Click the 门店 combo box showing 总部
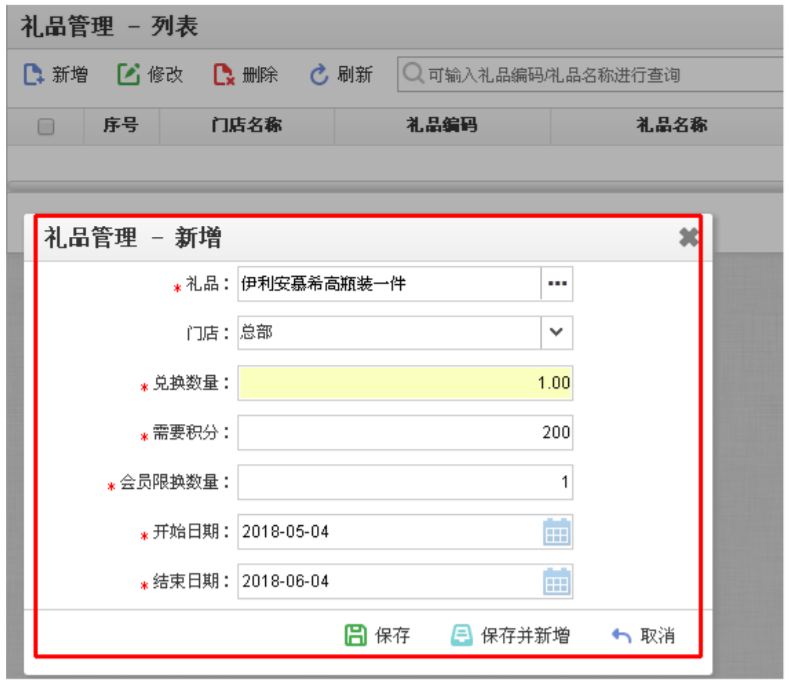The width and height of the screenshot is (789, 682). click(x=389, y=333)
